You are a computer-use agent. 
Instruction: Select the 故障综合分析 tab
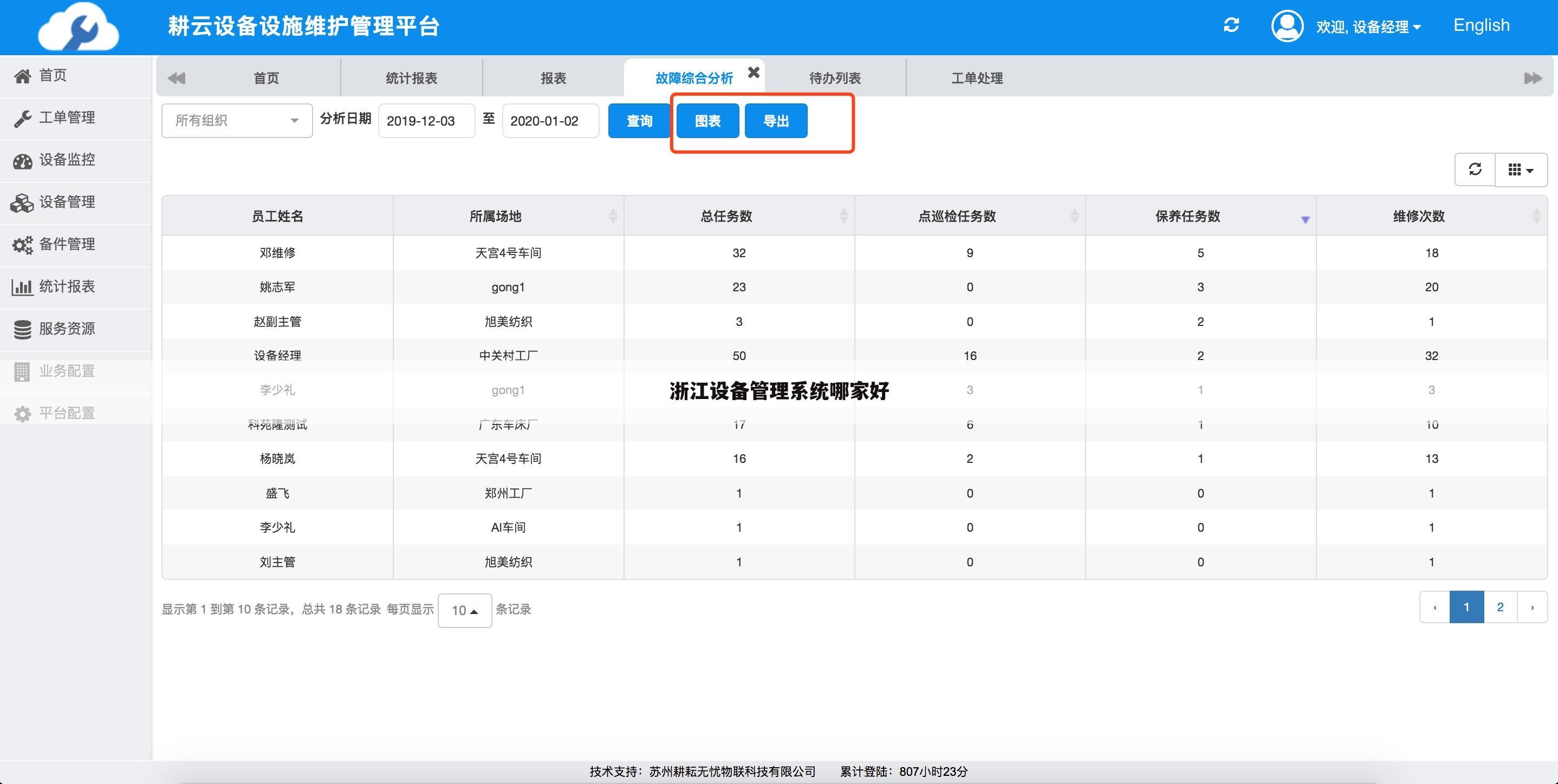694,78
